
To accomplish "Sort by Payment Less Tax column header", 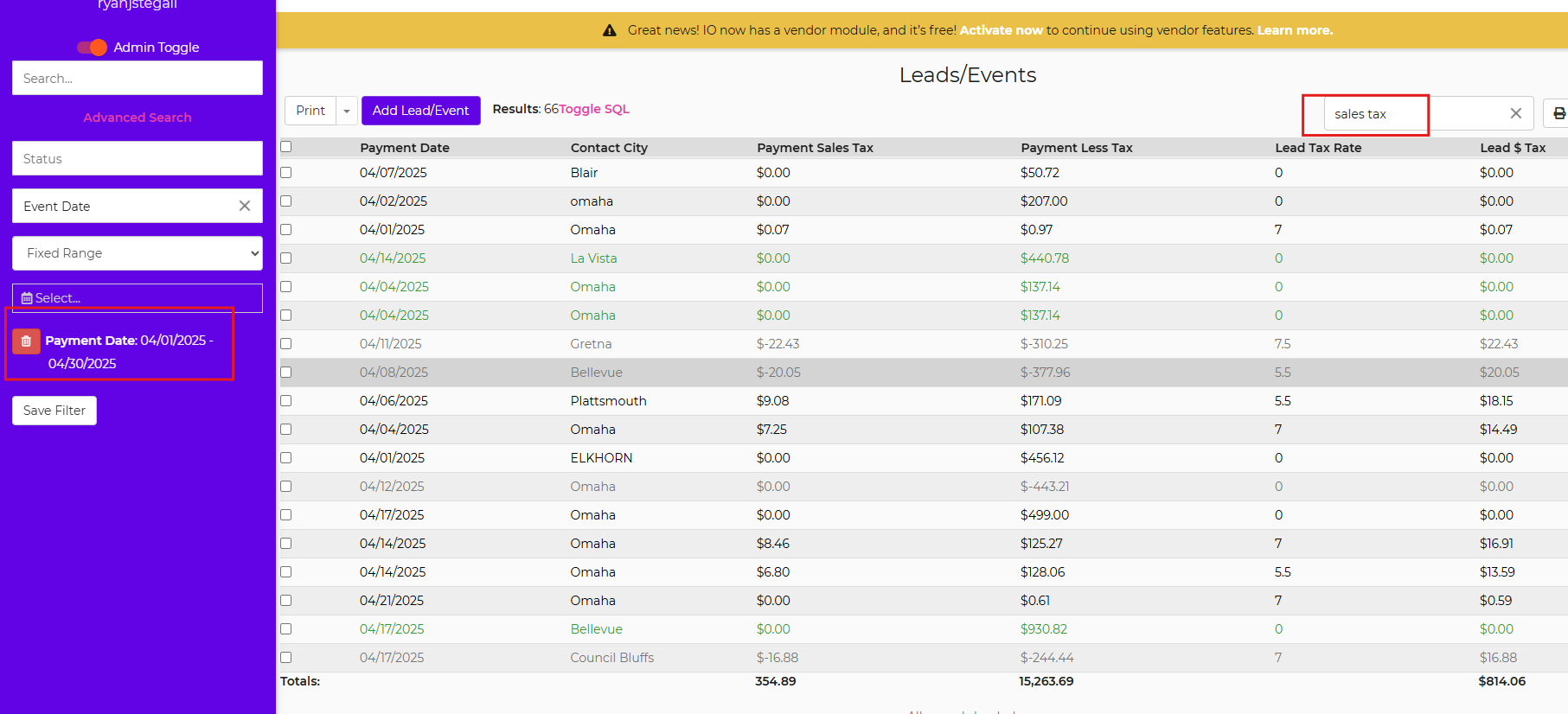I will point(1077,148).
